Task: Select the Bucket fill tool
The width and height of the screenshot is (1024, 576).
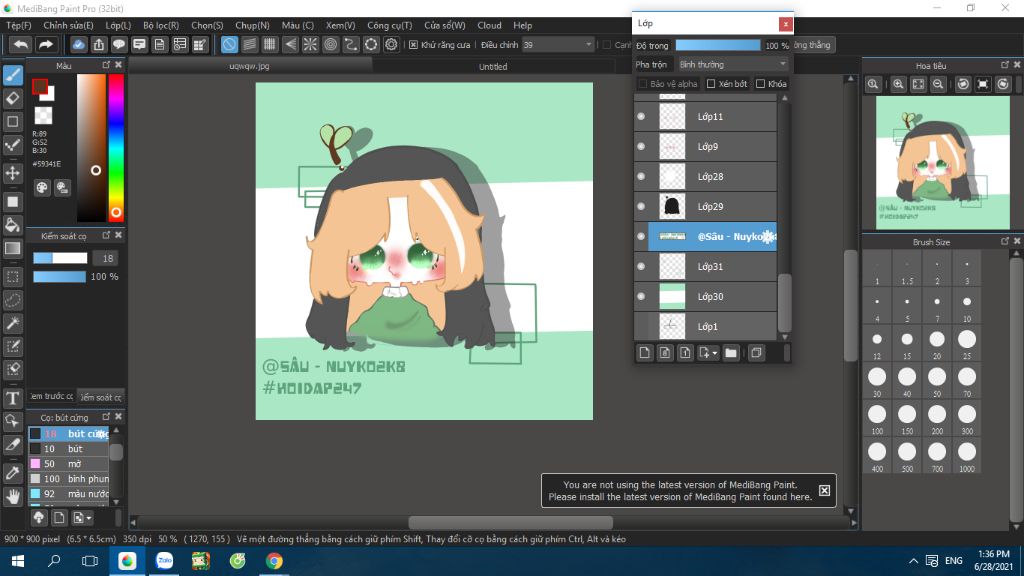Action: click(13, 225)
